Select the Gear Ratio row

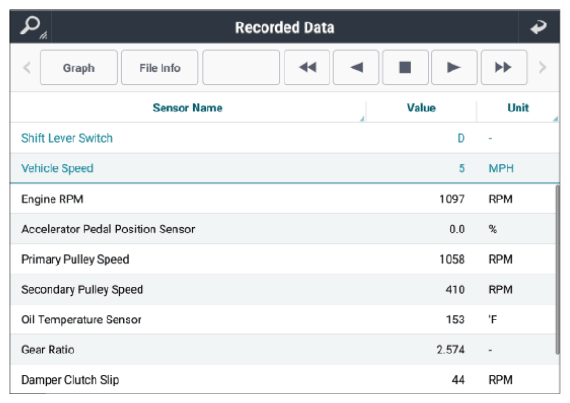click(x=283, y=350)
